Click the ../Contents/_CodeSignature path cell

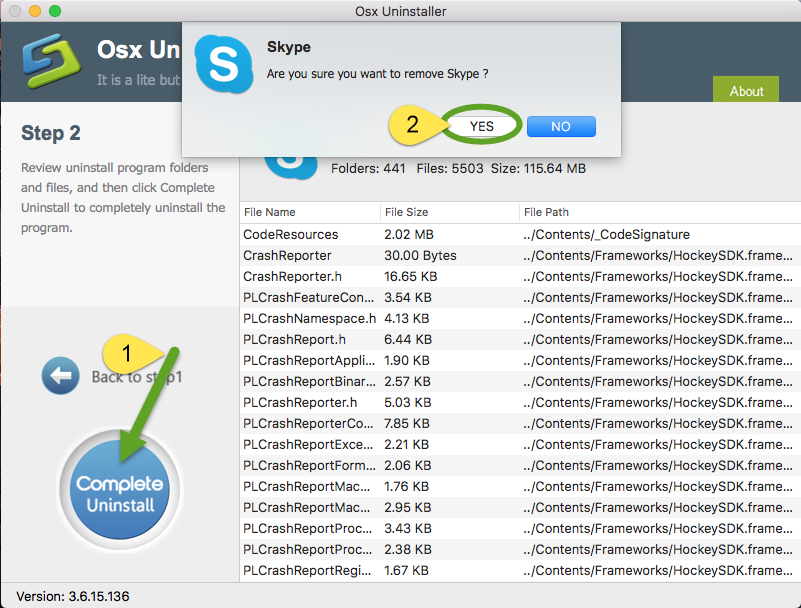click(x=606, y=235)
